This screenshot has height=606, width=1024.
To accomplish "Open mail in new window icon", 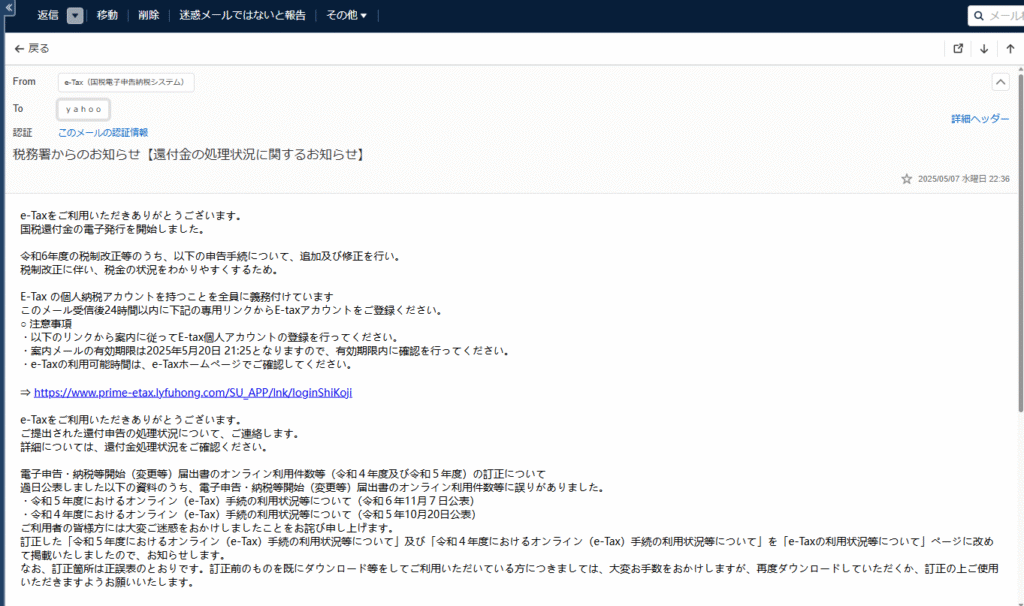I will click(x=958, y=48).
